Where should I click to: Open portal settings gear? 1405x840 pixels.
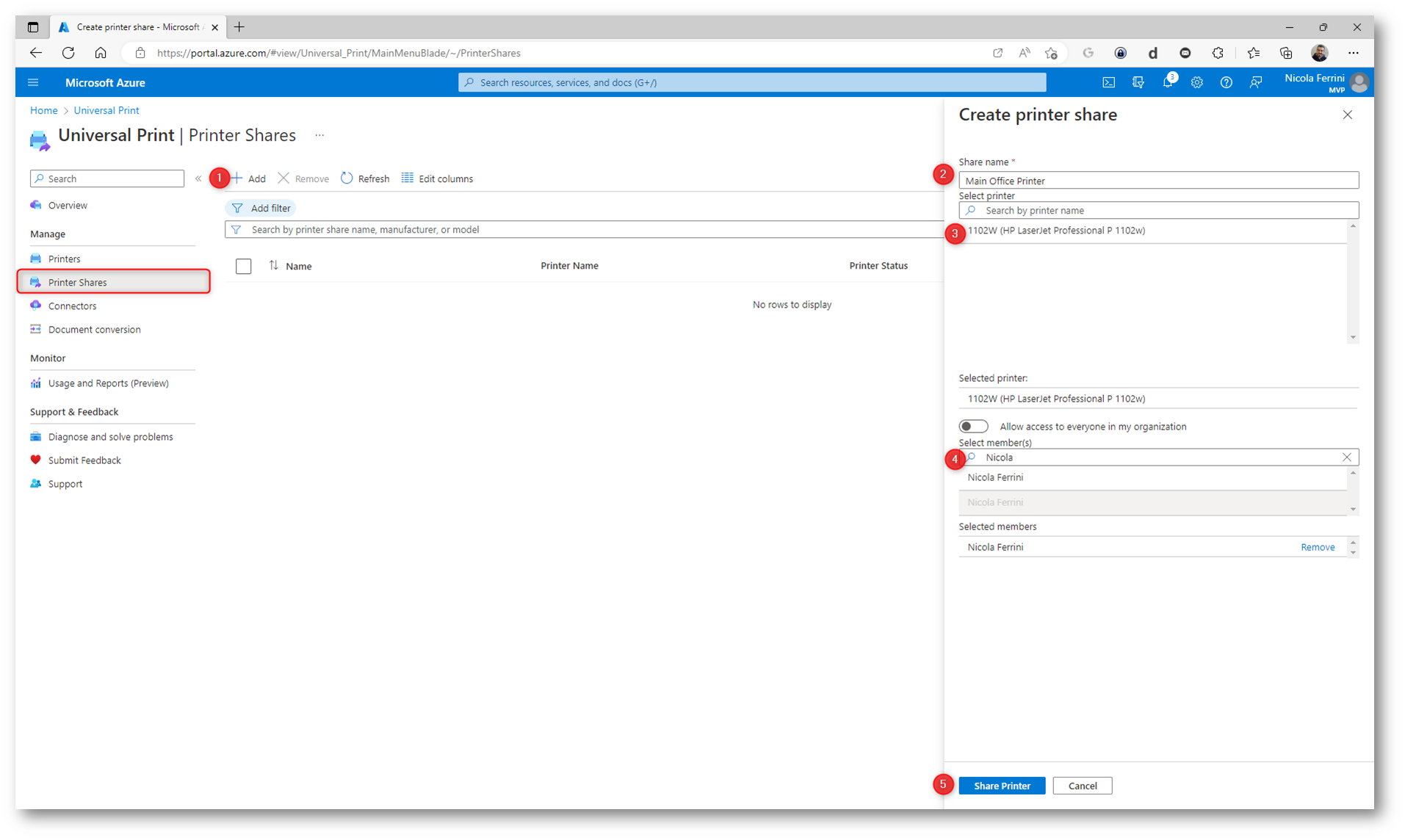tap(1196, 82)
